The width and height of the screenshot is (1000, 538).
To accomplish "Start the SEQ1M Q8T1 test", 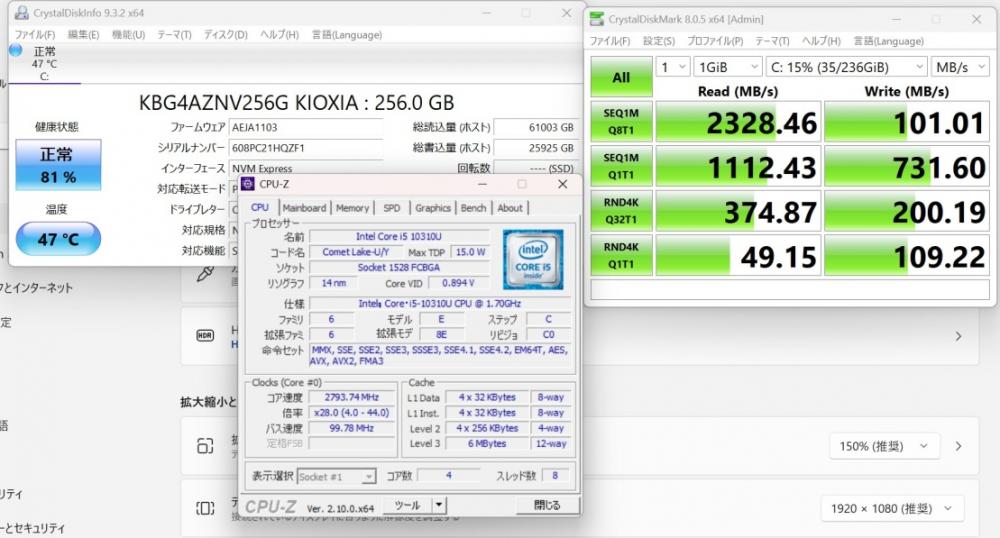I will (621, 122).
